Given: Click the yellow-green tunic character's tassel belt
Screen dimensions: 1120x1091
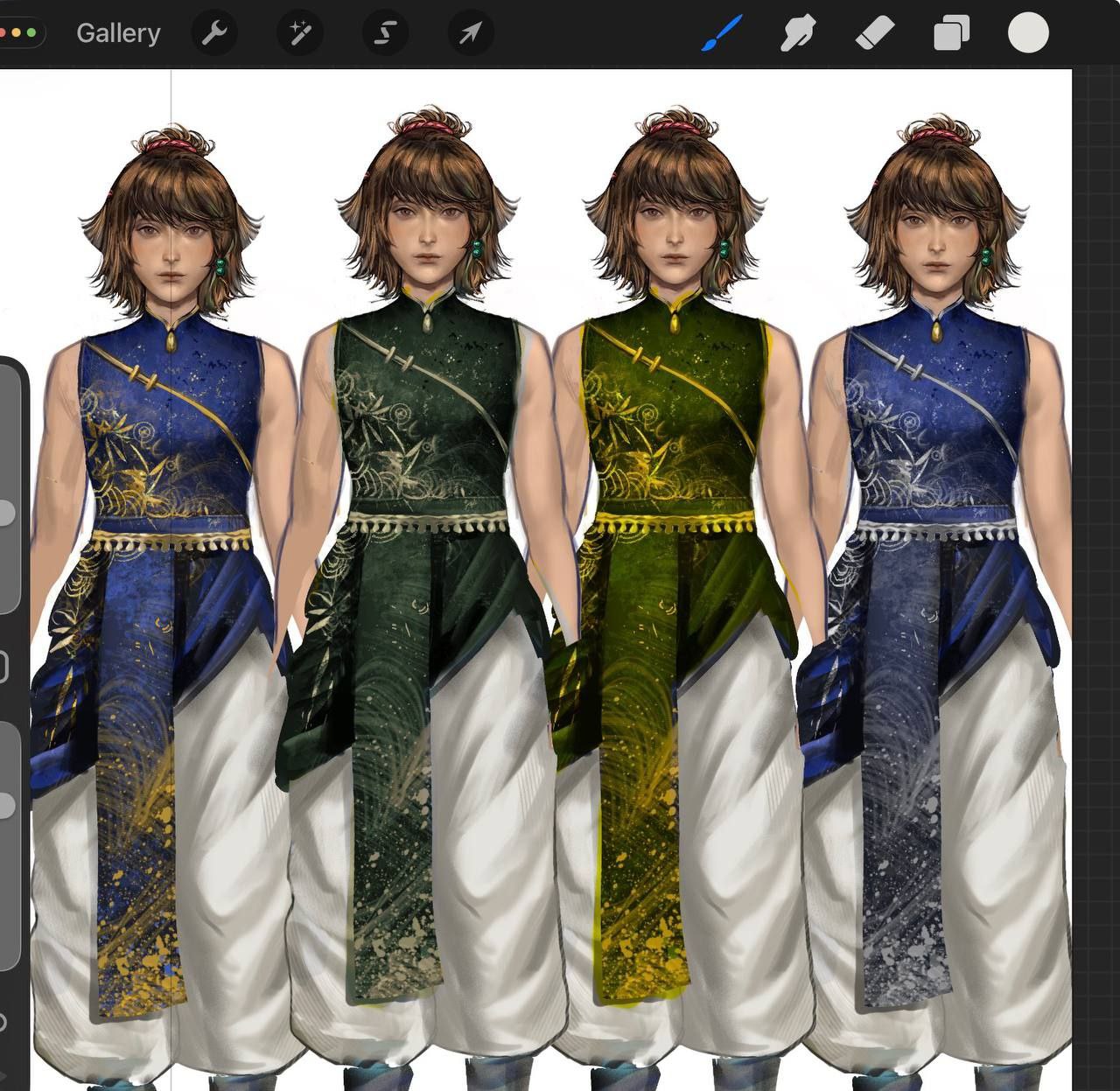Looking at the screenshot, I should click(x=674, y=524).
